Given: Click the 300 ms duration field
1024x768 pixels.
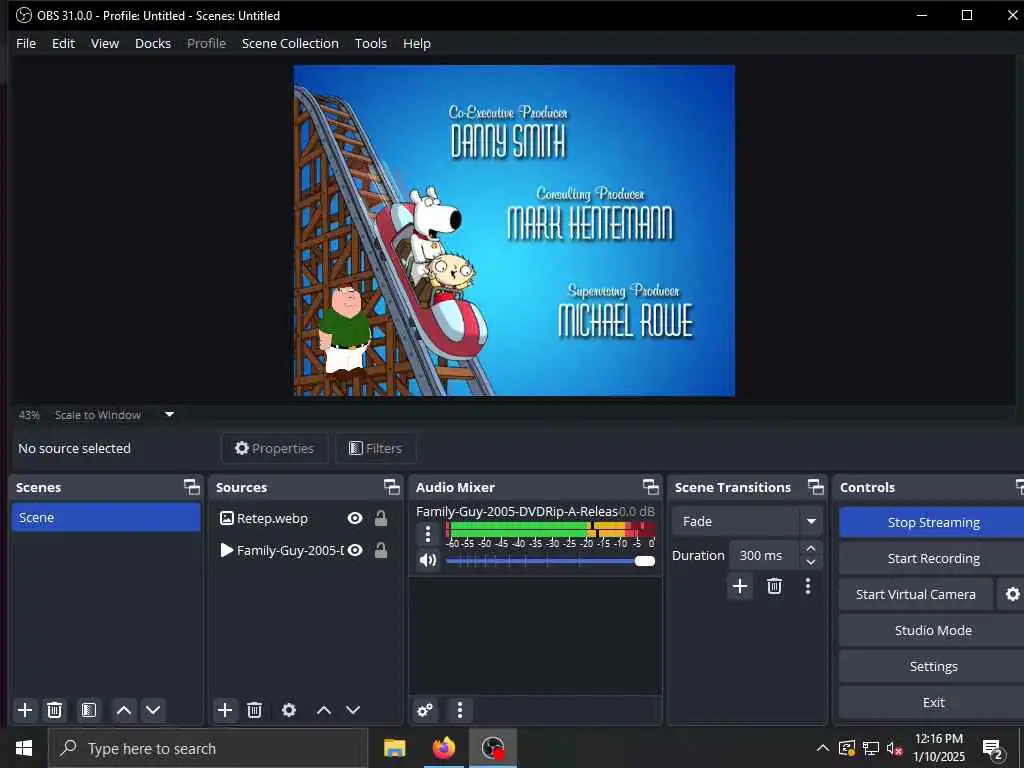Looking at the screenshot, I should [x=765, y=556].
